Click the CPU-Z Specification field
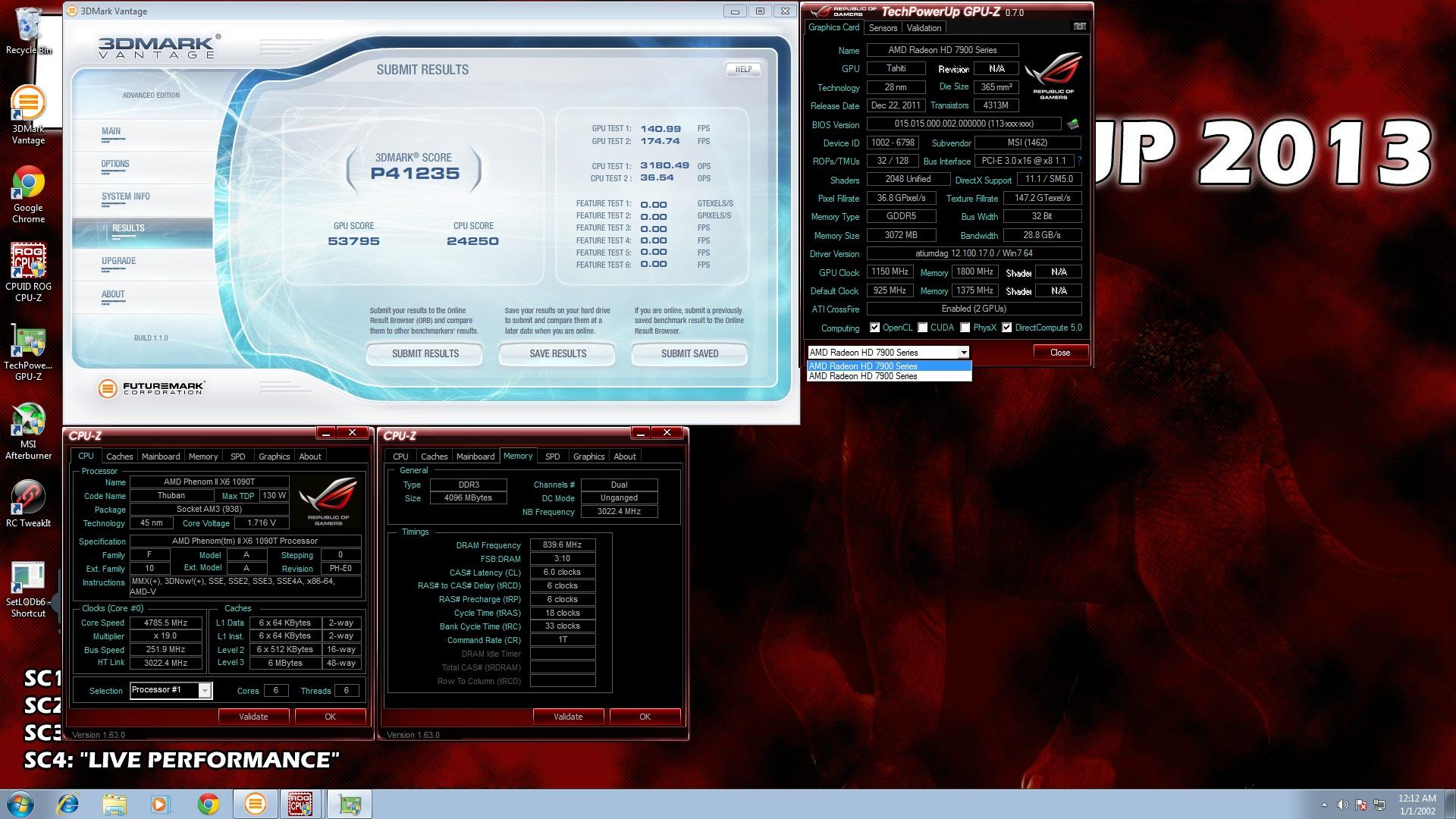Image resolution: width=1456 pixels, height=819 pixels. point(245,541)
